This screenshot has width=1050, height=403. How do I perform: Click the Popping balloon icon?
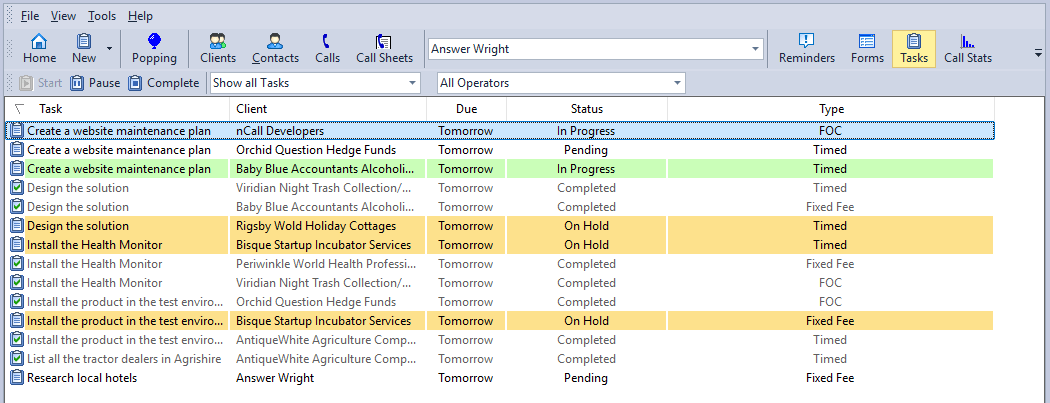pos(154,49)
